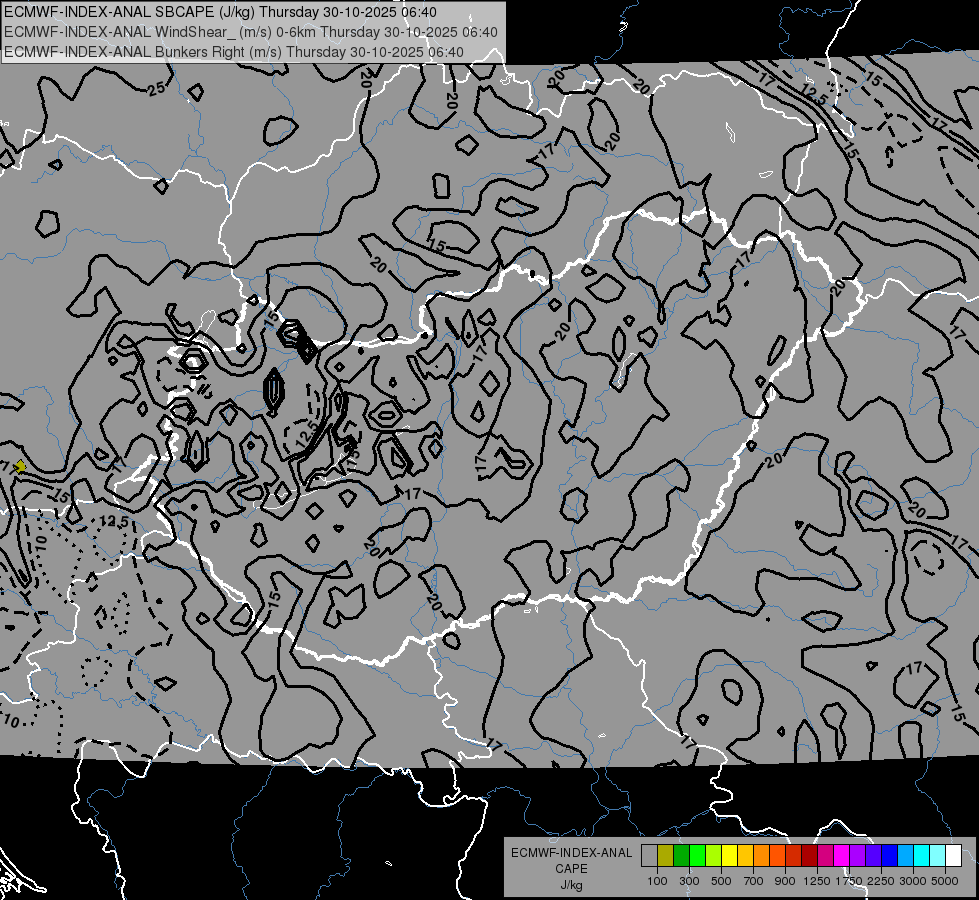Click the legend title ECMWF-INDEX-ANAL
This screenshot has height=900, width=979.
coord(571,853)
